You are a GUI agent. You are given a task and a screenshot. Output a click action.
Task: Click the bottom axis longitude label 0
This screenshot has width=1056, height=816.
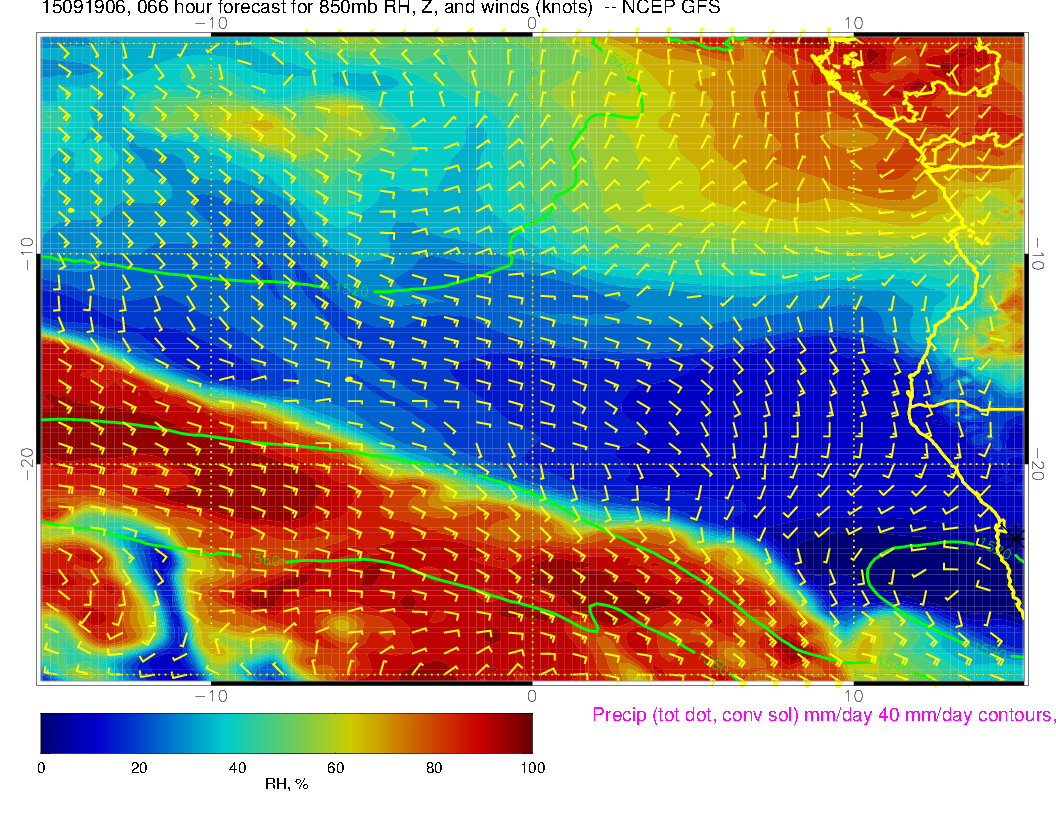[x=532, y=694]
